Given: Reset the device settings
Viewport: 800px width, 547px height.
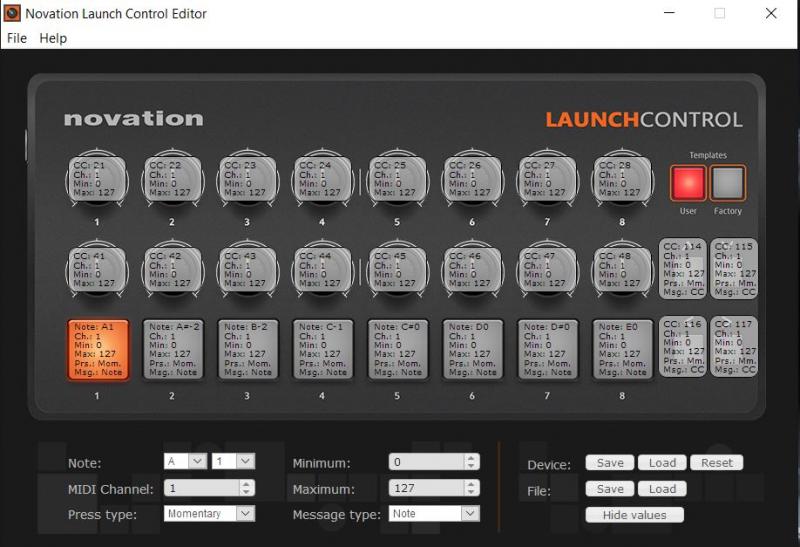Looking at the screenshot, I should pos(716,463).
